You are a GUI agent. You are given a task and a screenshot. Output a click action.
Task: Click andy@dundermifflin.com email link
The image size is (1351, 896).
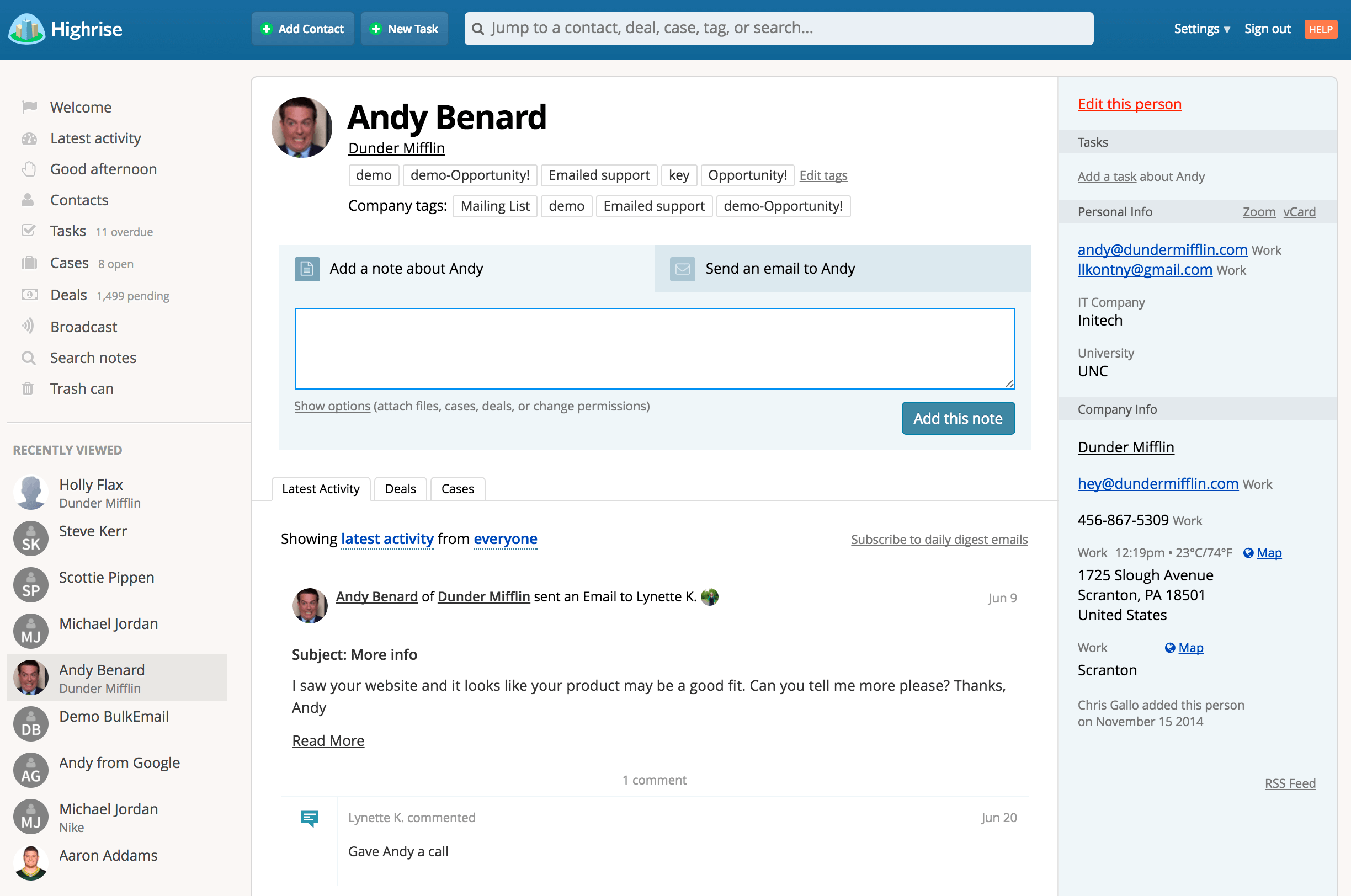click(1162, 249)
